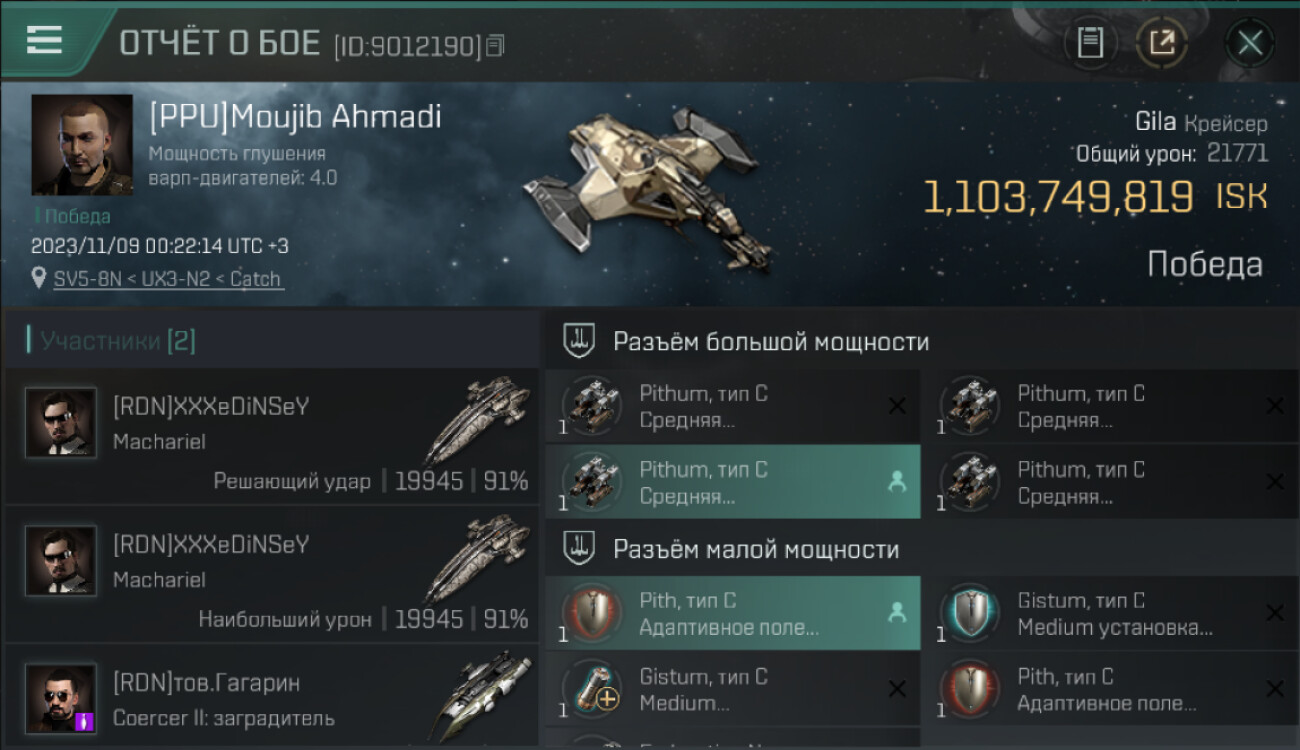Open XXXeDiNSeY entry with Наибольший урон
Screen dimensions: 1300x750
[x=272, y=574]
